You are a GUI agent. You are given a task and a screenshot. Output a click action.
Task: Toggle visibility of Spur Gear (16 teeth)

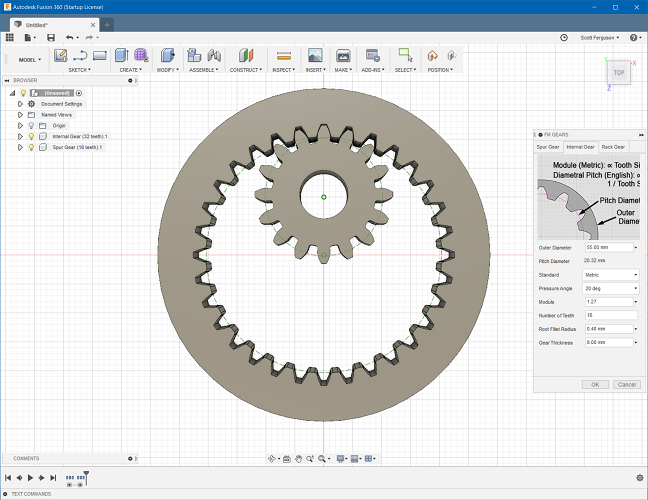[31, 147]
